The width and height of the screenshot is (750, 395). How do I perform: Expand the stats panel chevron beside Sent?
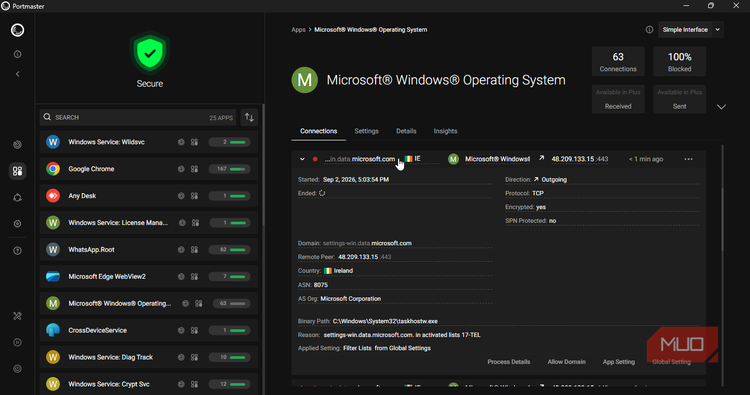[721, 107]
